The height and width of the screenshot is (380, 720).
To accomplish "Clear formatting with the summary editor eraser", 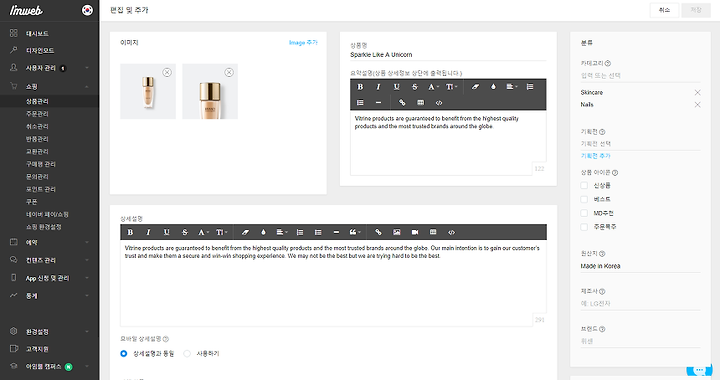I will (x=475, y=87).
